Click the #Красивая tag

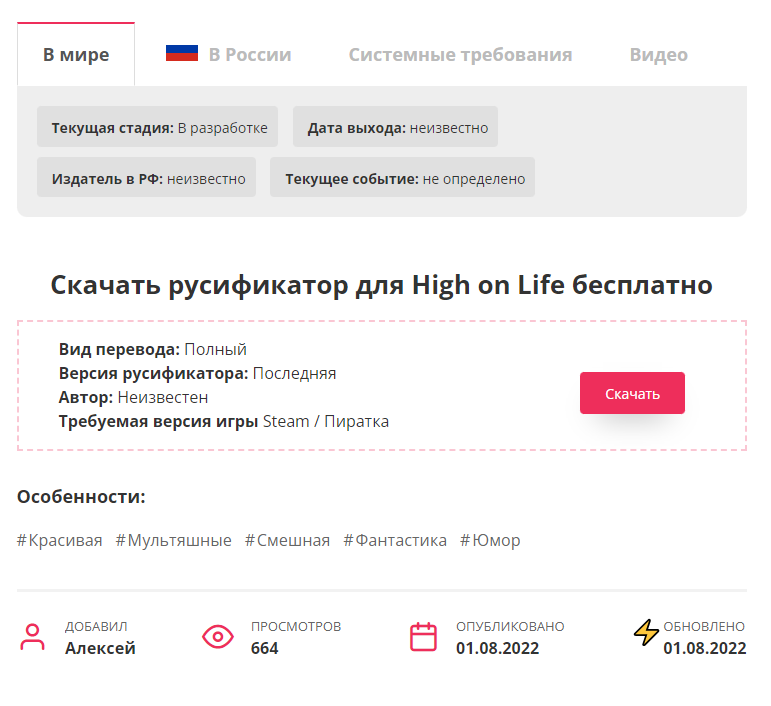(60, 540)
